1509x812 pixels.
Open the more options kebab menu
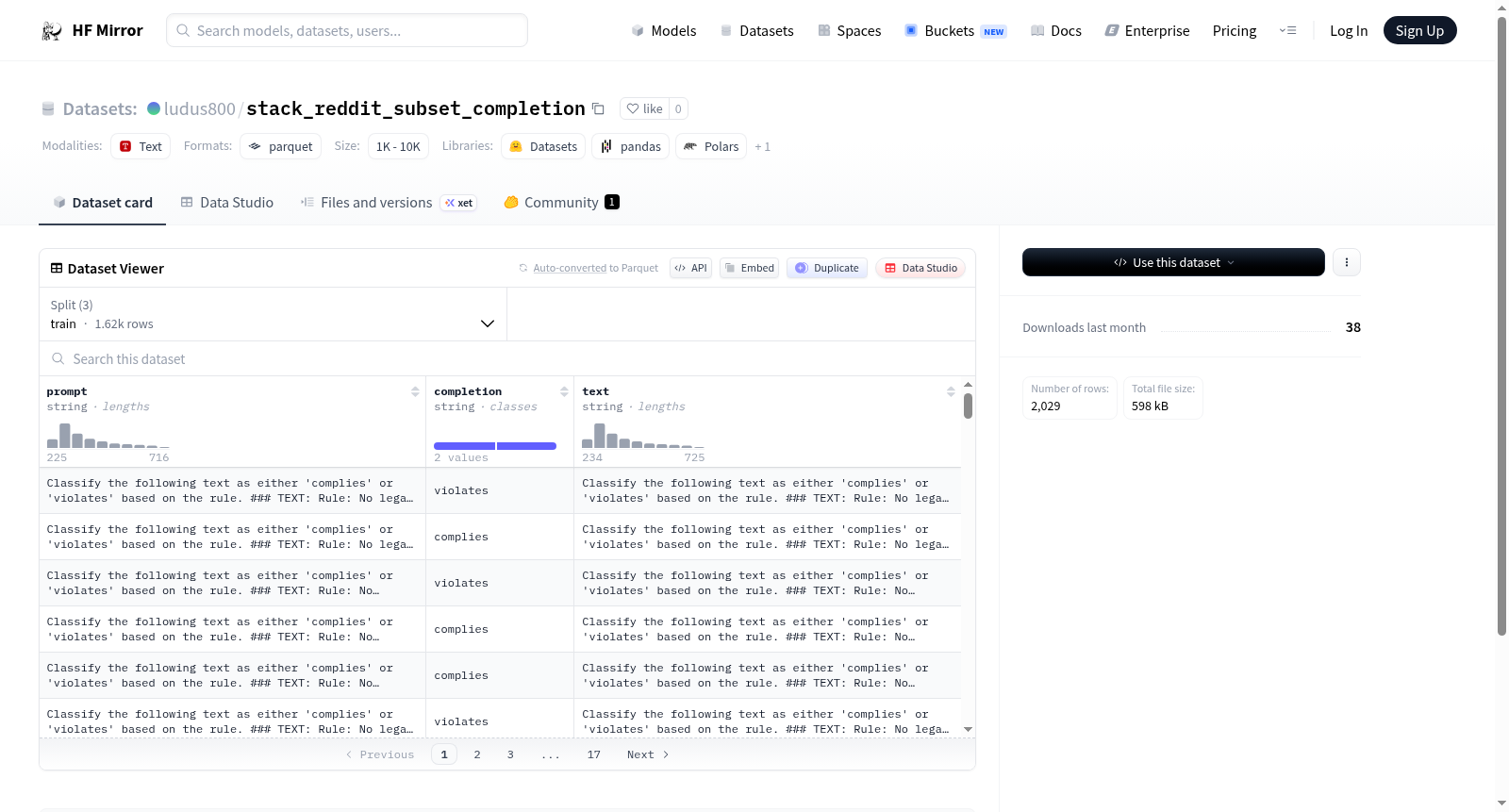click(1347, 262)
